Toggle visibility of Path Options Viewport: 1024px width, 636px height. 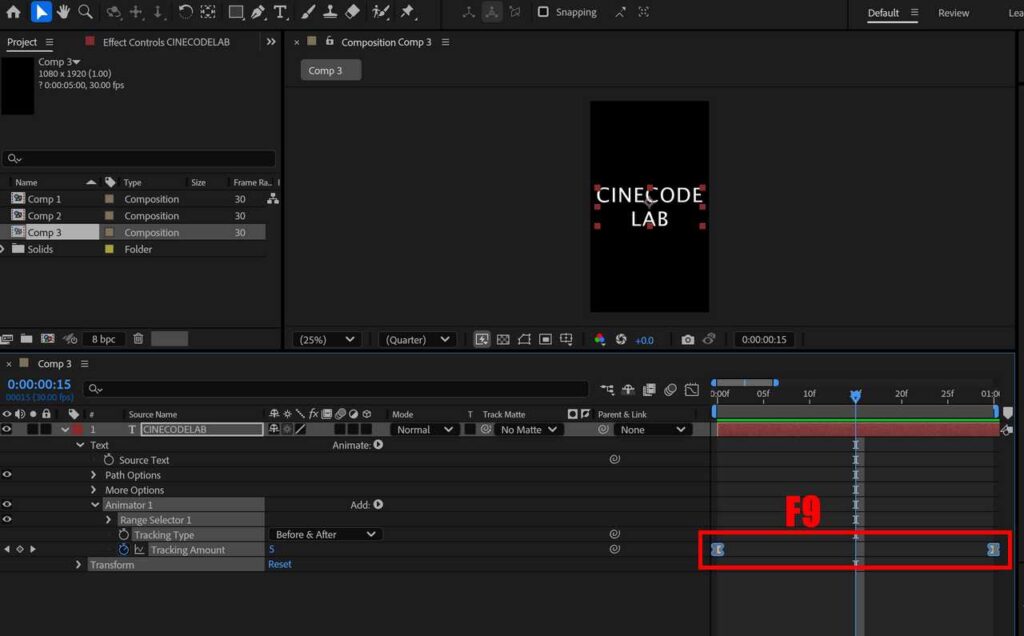[x=7, y=475]
